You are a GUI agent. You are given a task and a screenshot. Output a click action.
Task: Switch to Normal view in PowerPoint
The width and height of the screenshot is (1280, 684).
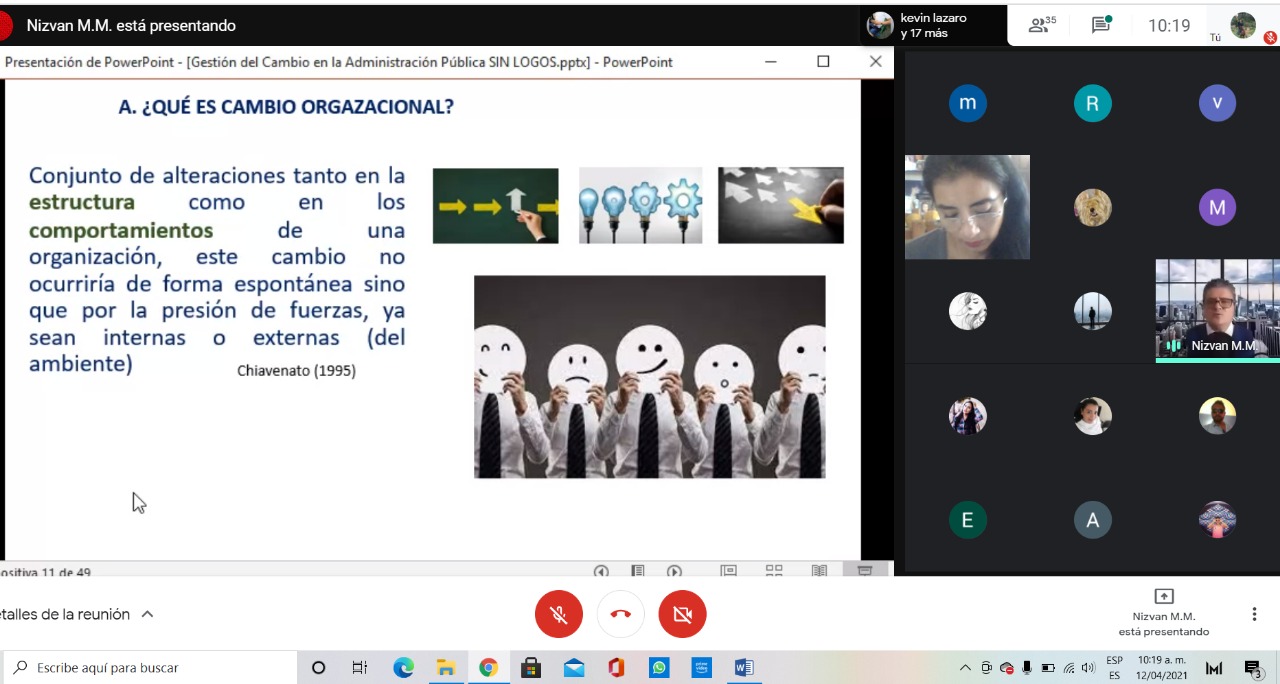click(729, 571)
